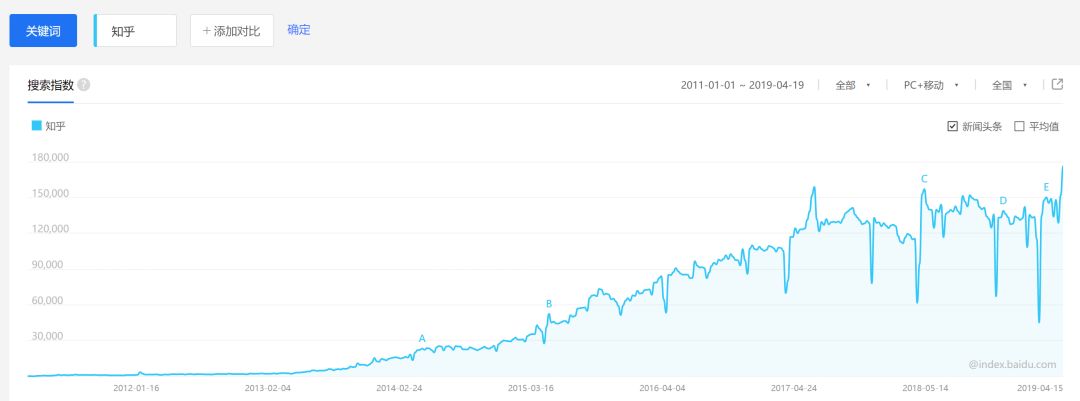Click the 关键词 button
1080x401 pixels.
click(43, 31)
